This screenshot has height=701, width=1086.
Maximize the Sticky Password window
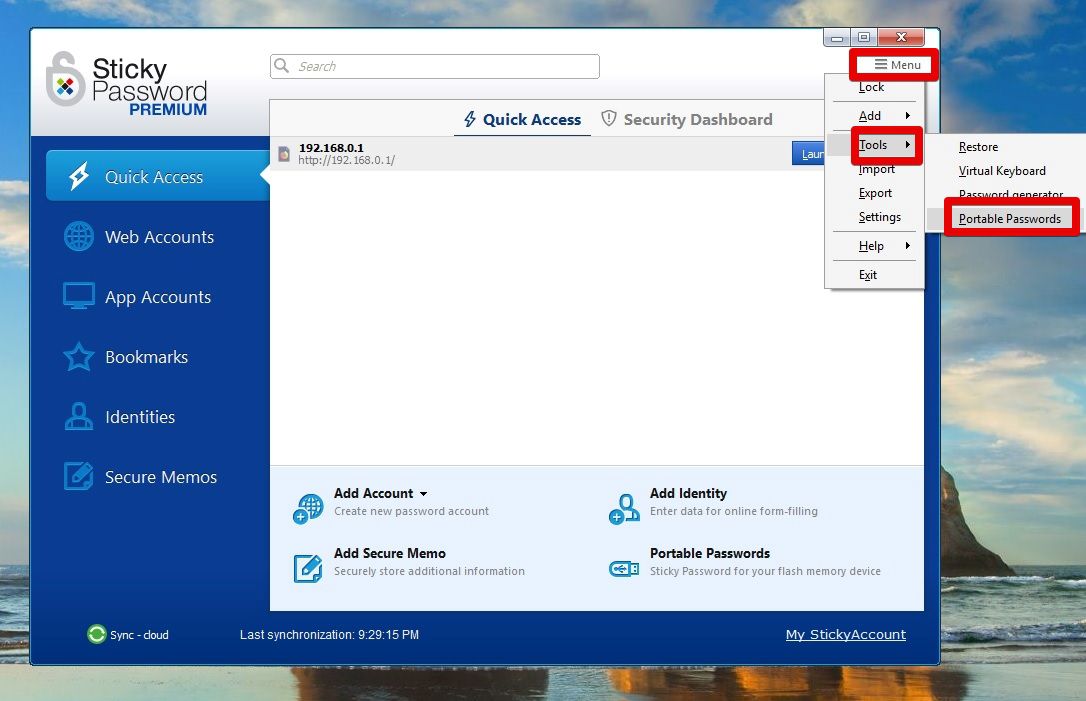pos(864,37)
